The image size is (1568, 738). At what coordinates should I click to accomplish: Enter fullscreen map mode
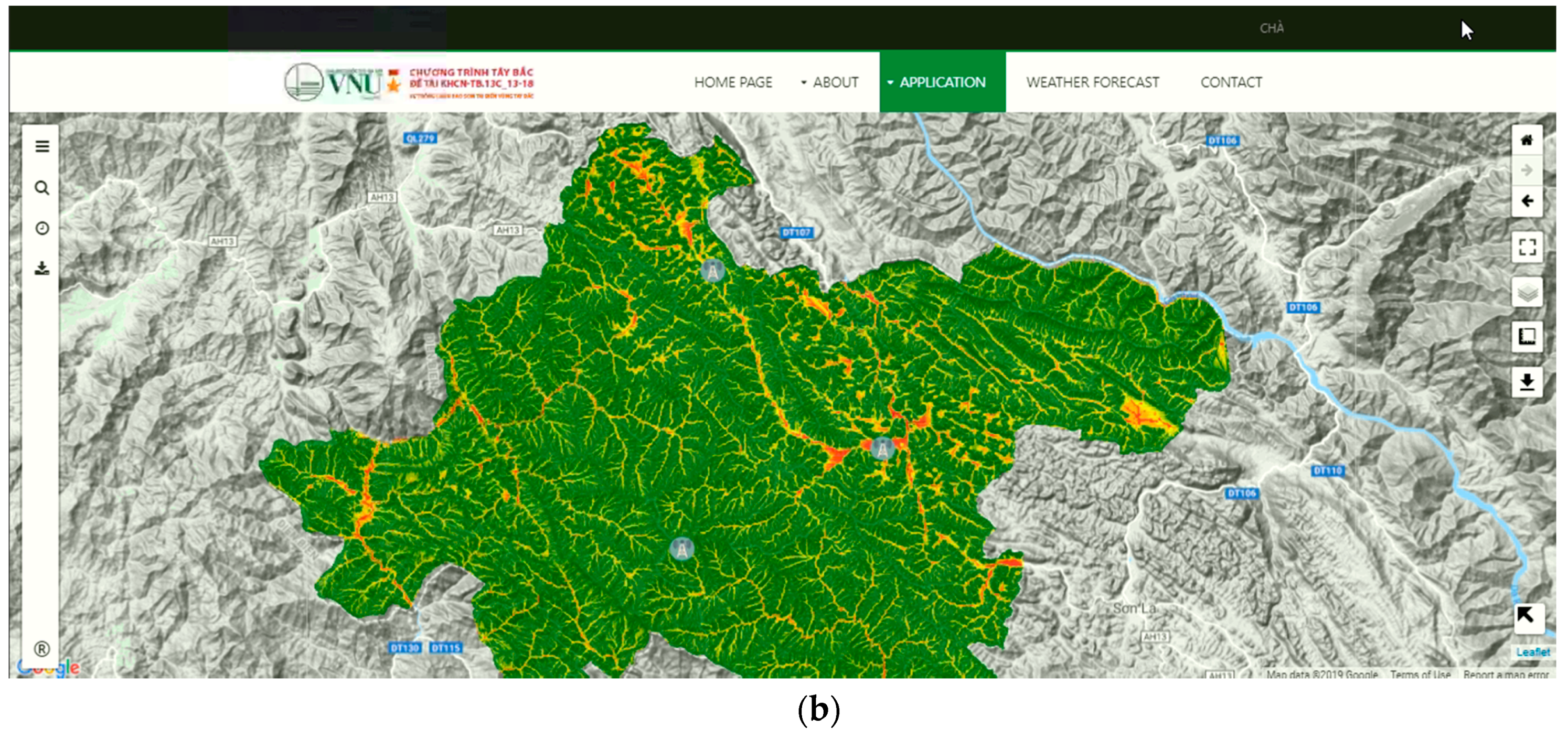(1526, 247)
